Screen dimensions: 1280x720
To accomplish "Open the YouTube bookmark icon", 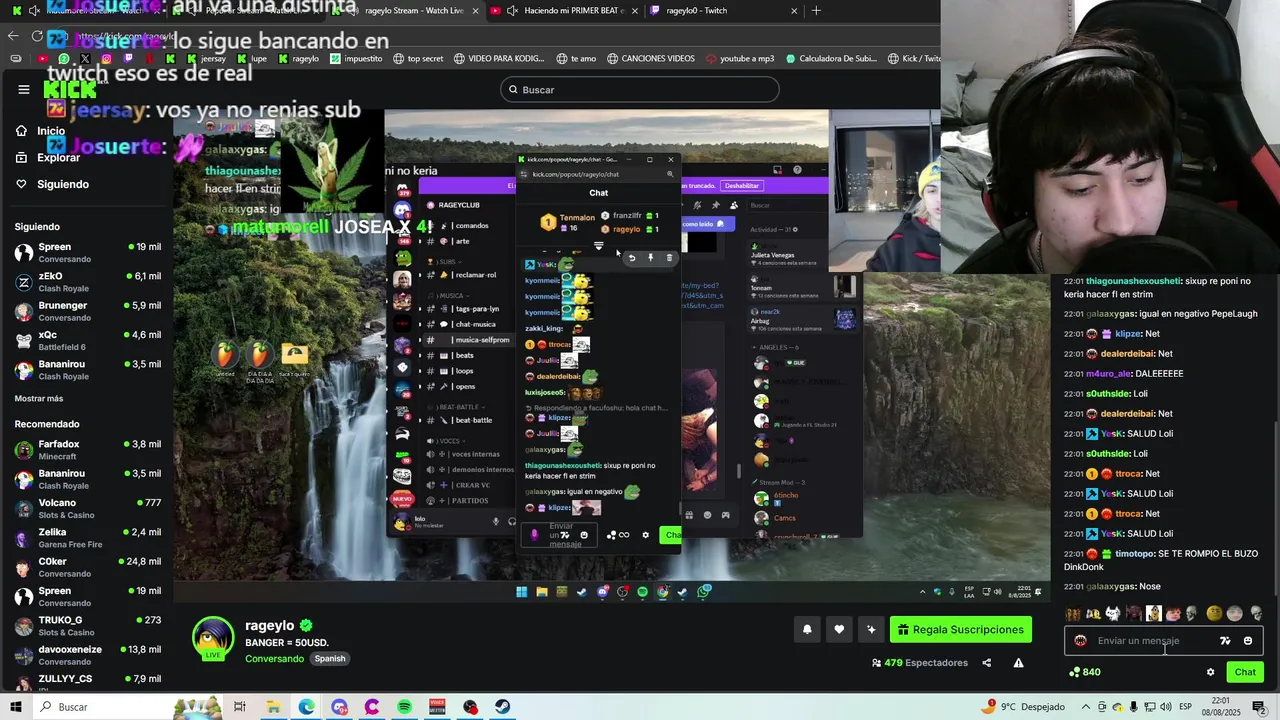I will [x=43, y=59].
